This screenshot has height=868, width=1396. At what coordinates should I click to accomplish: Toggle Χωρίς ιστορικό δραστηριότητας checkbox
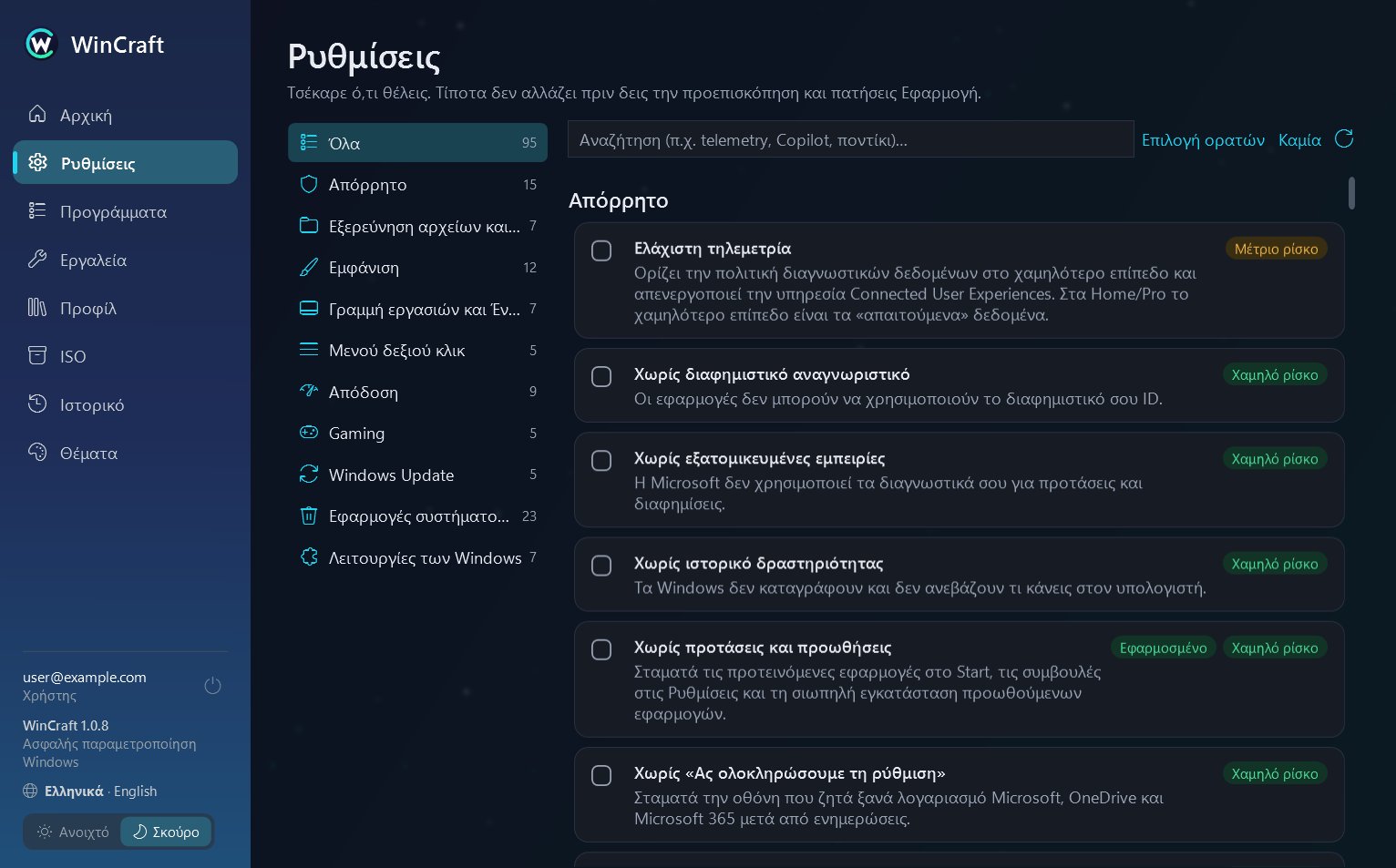click(601, 566)
